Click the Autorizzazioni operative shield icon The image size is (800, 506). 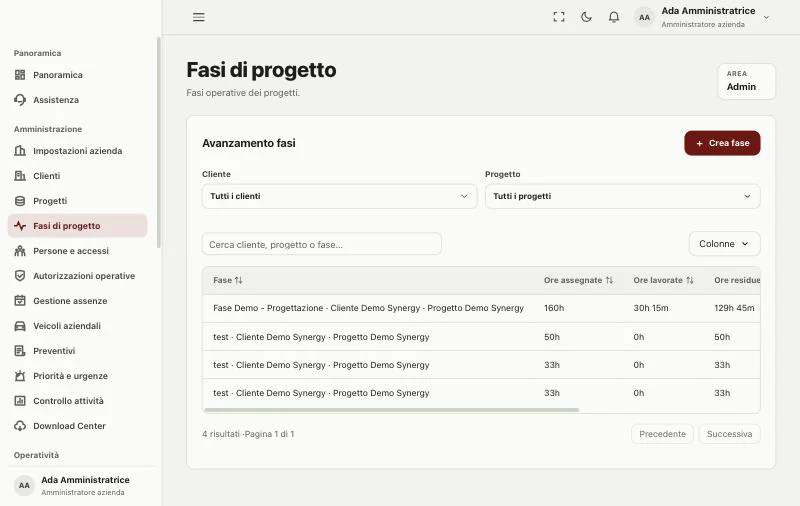(20, 276)
